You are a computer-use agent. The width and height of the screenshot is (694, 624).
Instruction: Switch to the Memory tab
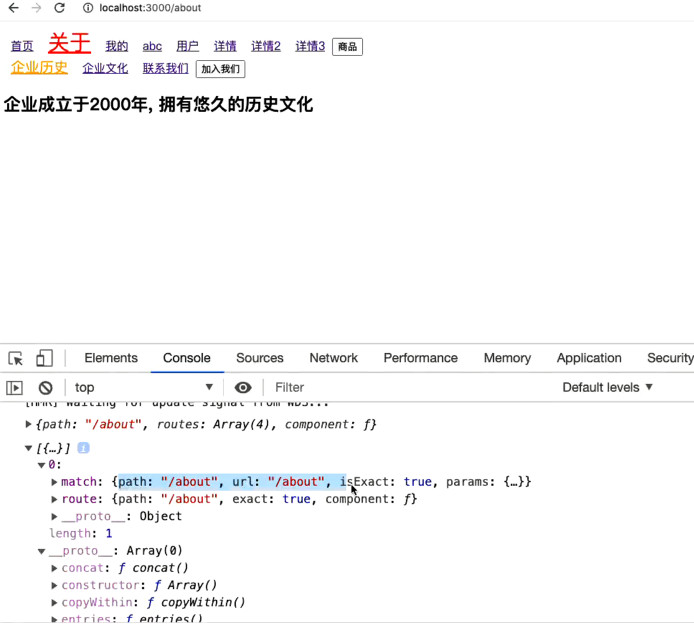coord(507,358)
